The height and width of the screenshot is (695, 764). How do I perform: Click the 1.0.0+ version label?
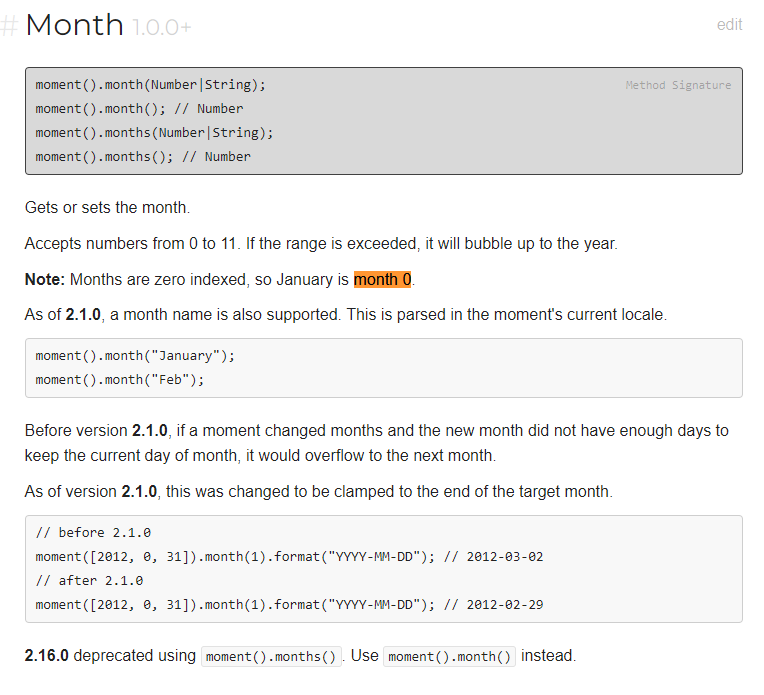pos(162,27)
